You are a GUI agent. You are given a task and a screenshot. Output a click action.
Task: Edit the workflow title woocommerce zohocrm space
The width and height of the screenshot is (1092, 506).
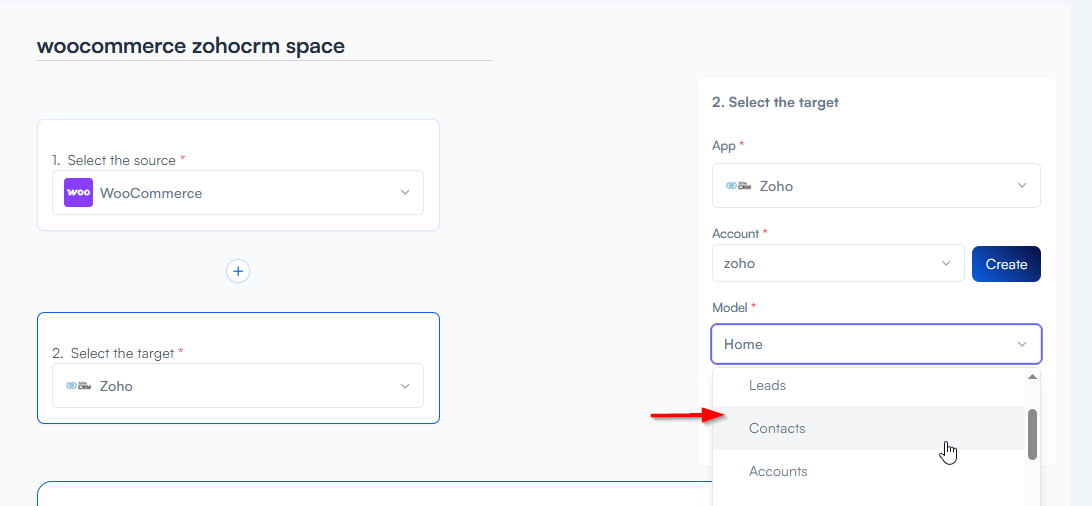tap(191, 46)
